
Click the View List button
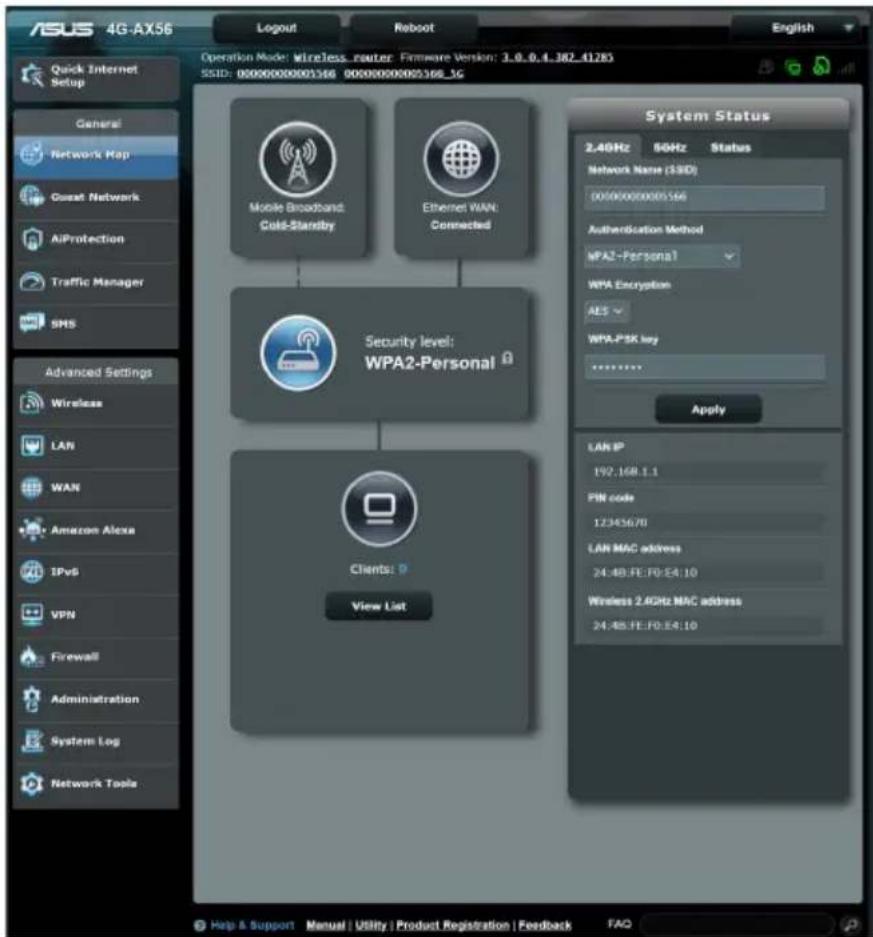pyautogui.click(x=379, y=606)
